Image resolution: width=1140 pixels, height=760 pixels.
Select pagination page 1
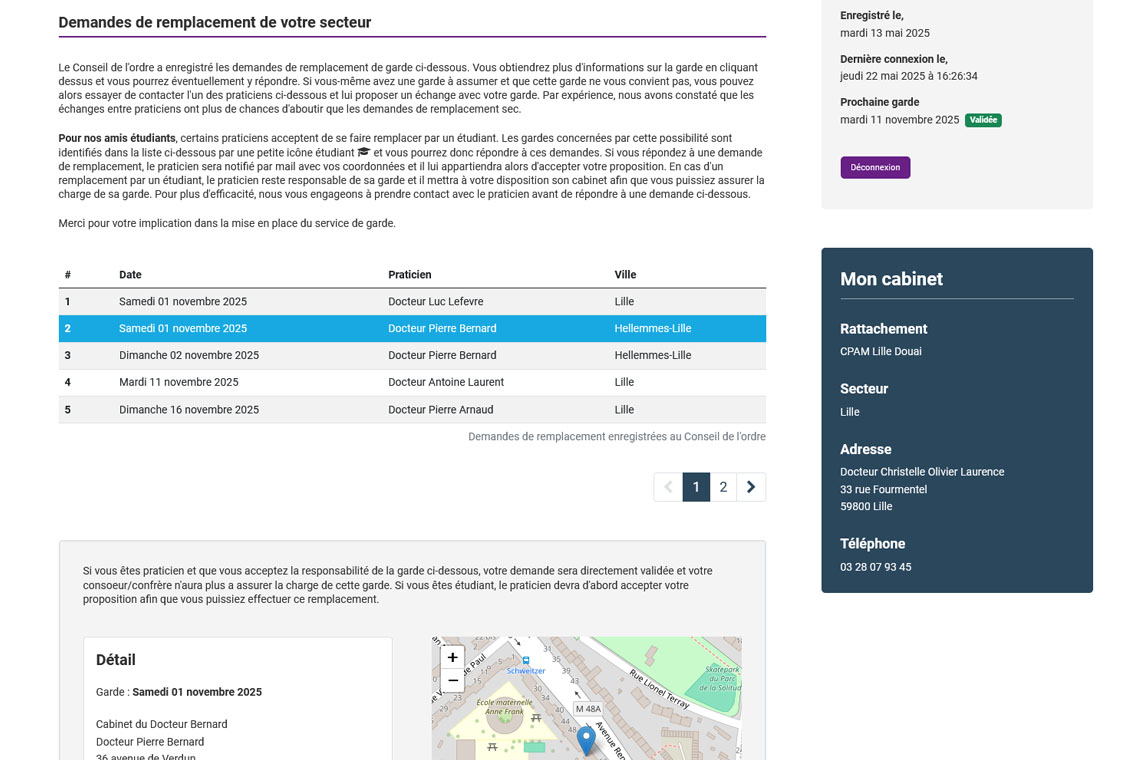pyautogui.click(x=696, y=487)
